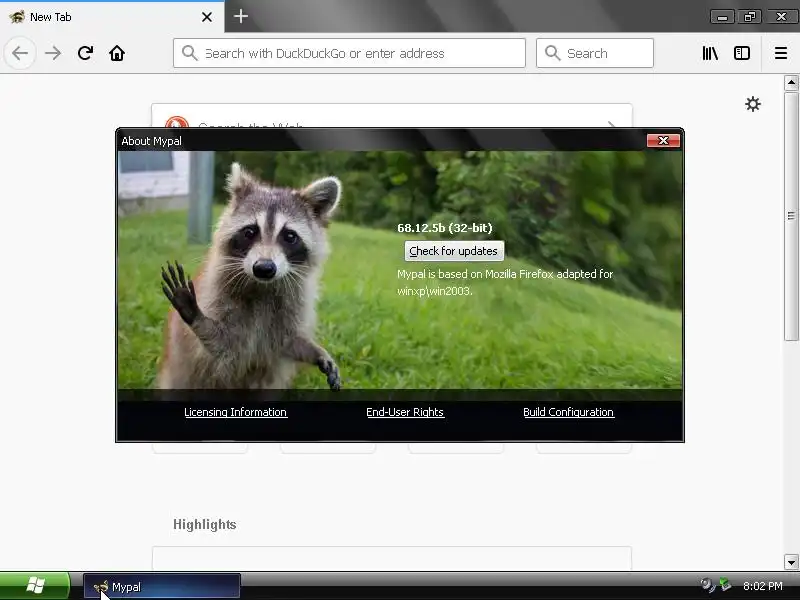This screenshot has width=800, height=600.
Task: Click the scrollbar up arrow
Action: pos(791,83)
